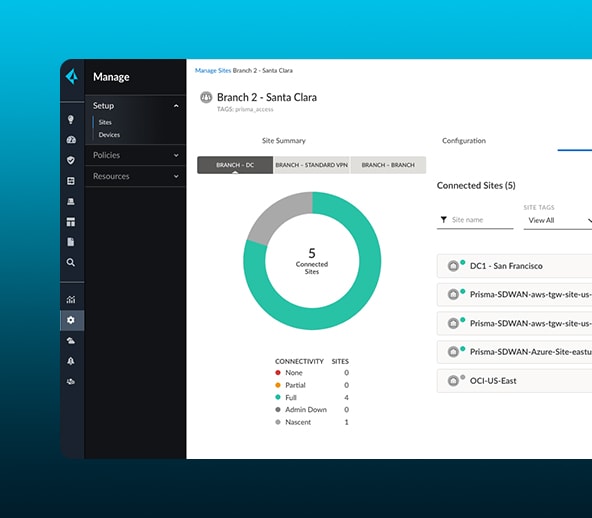This screenshot has height=518, width=592.
Task: Click the chart analytics icon in sidebar
Action: pyautogui.click(x=71, y=300)
